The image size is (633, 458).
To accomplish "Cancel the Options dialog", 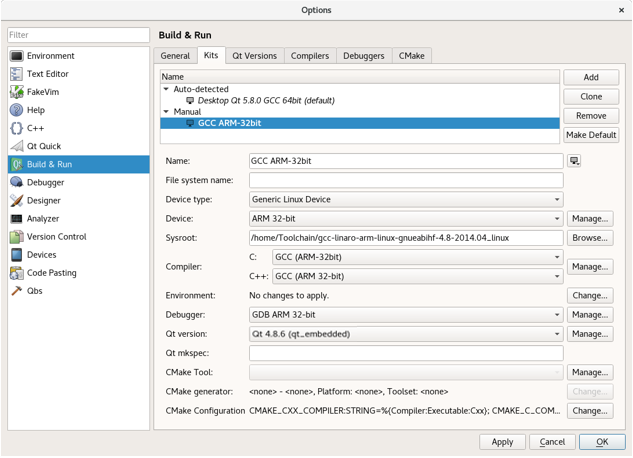I will click(552, 442).
